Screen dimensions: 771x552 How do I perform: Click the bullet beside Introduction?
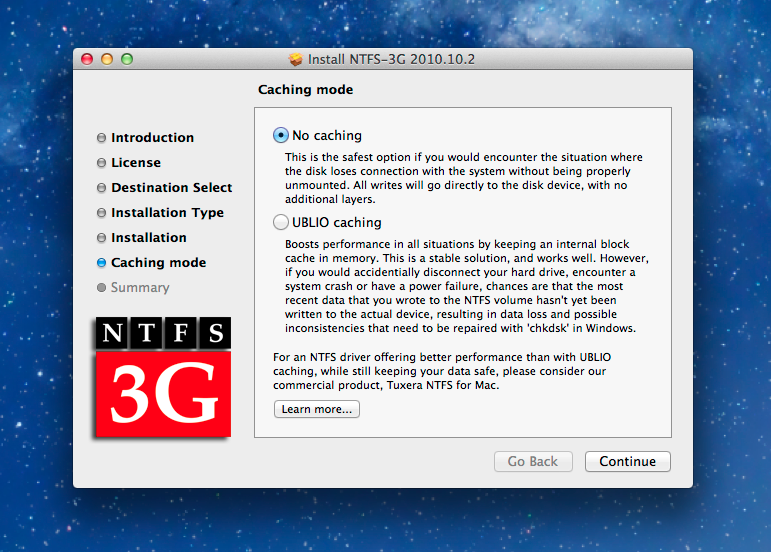coord(101,138)
